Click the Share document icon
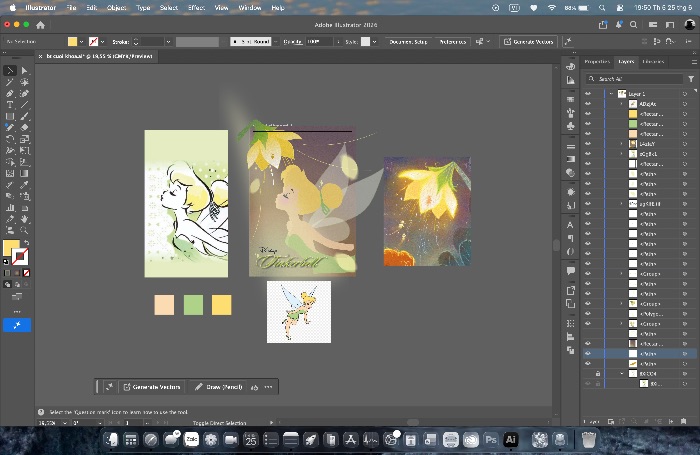The image size is (700, 455). pyautogui.click(x=603, y=25)
